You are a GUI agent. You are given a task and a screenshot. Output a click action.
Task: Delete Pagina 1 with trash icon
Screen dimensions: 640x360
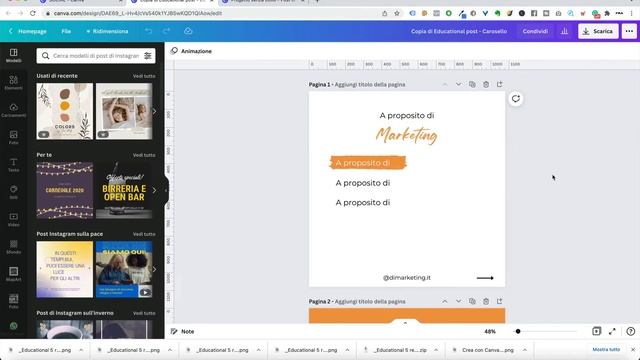point(486,84)
